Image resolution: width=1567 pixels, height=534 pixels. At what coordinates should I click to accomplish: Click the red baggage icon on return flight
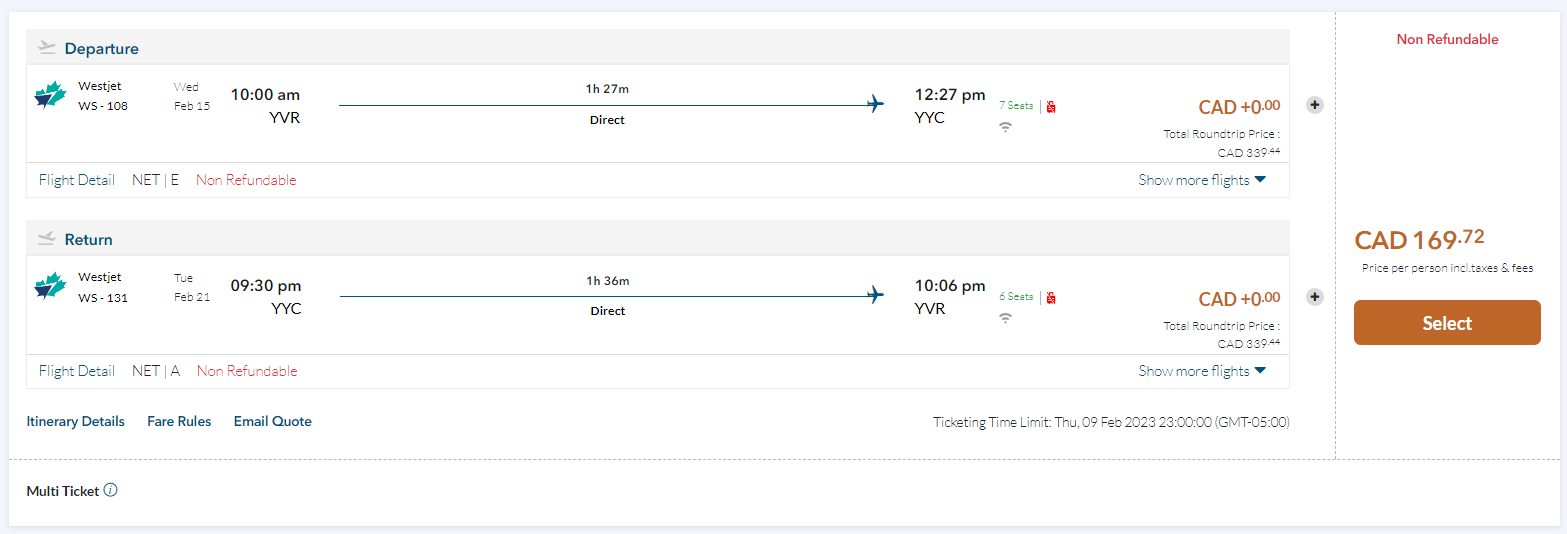coord(1051,298)
